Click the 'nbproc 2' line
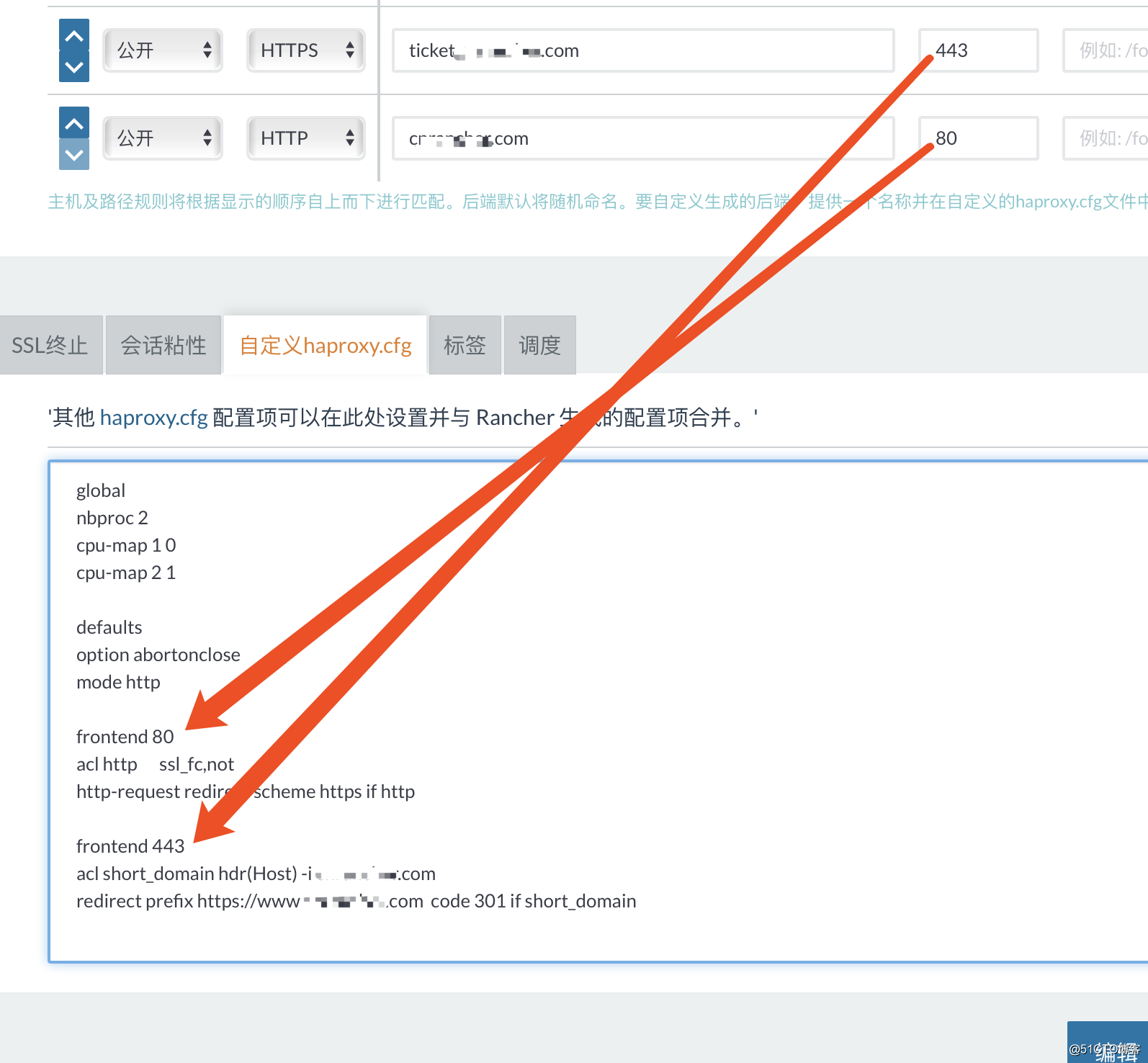This screenshot has width=1148, height=1063. pos(112,518)
